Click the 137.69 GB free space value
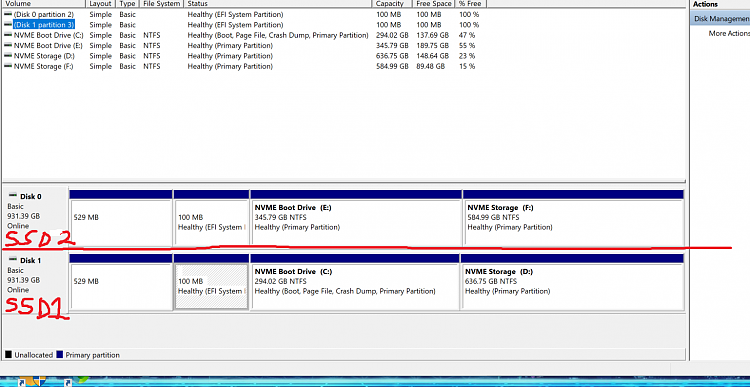Viewport: 750px width, 387px height. 432,35
